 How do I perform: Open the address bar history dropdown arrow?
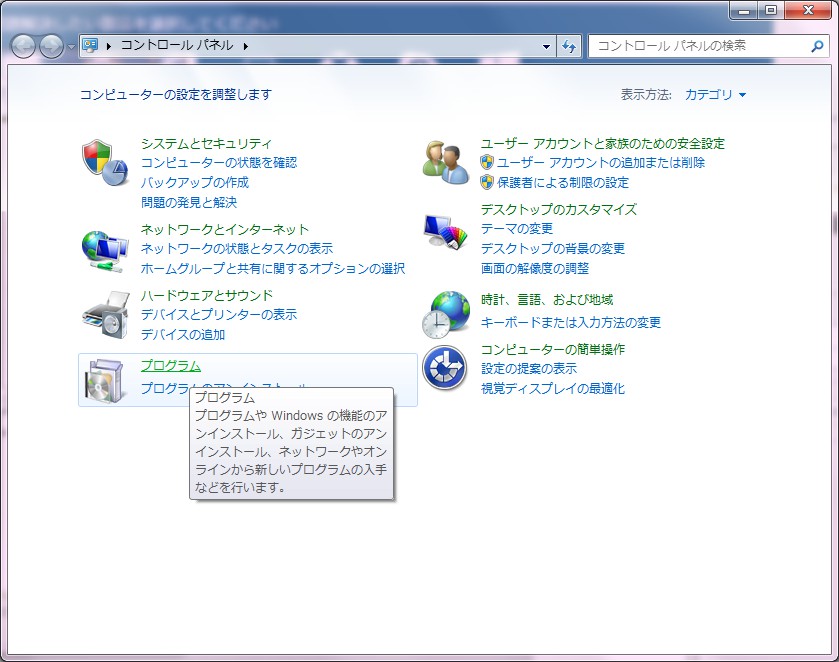pos(546,47)
